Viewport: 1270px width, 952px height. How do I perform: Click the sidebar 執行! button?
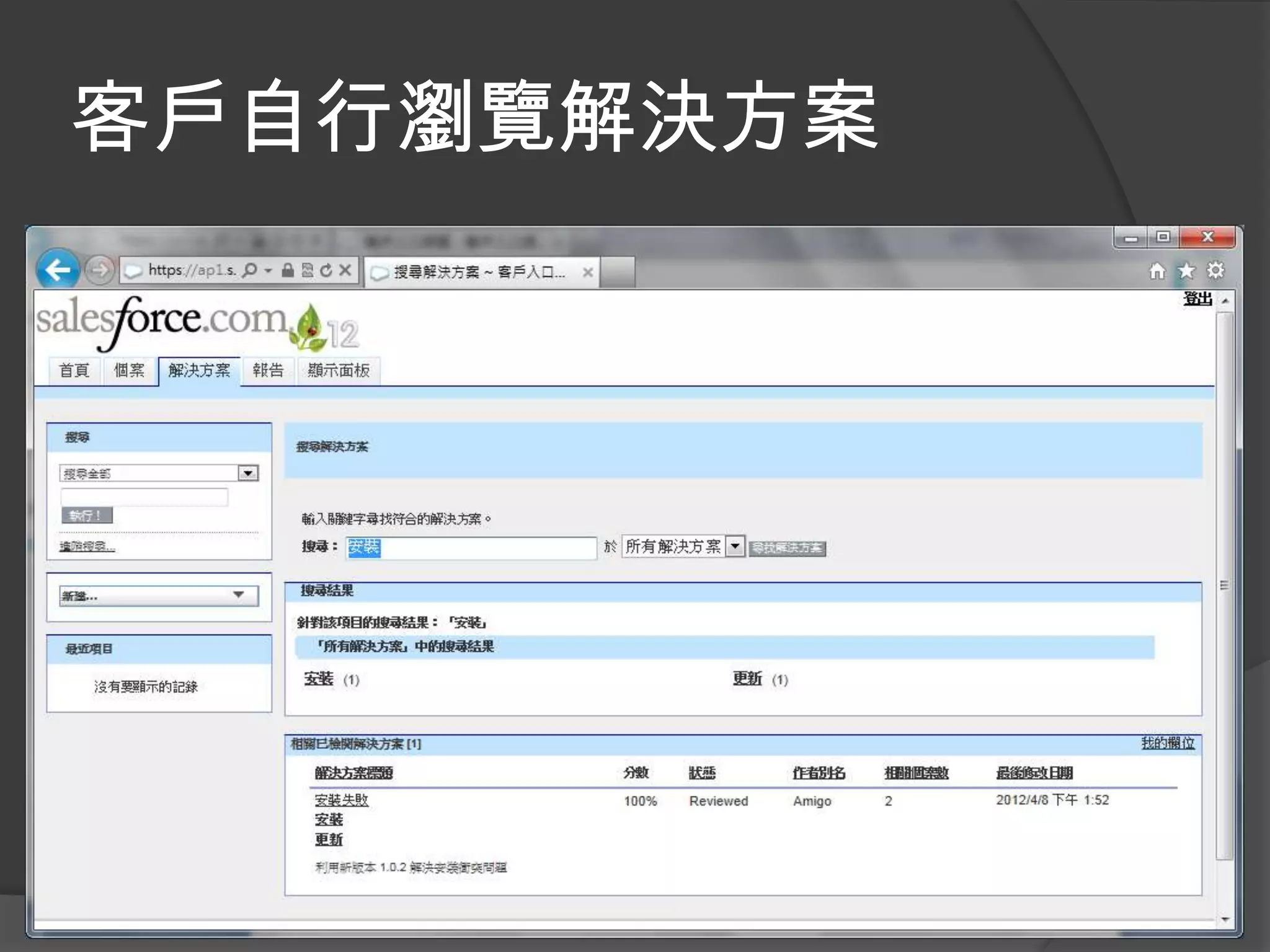[87, 516]
